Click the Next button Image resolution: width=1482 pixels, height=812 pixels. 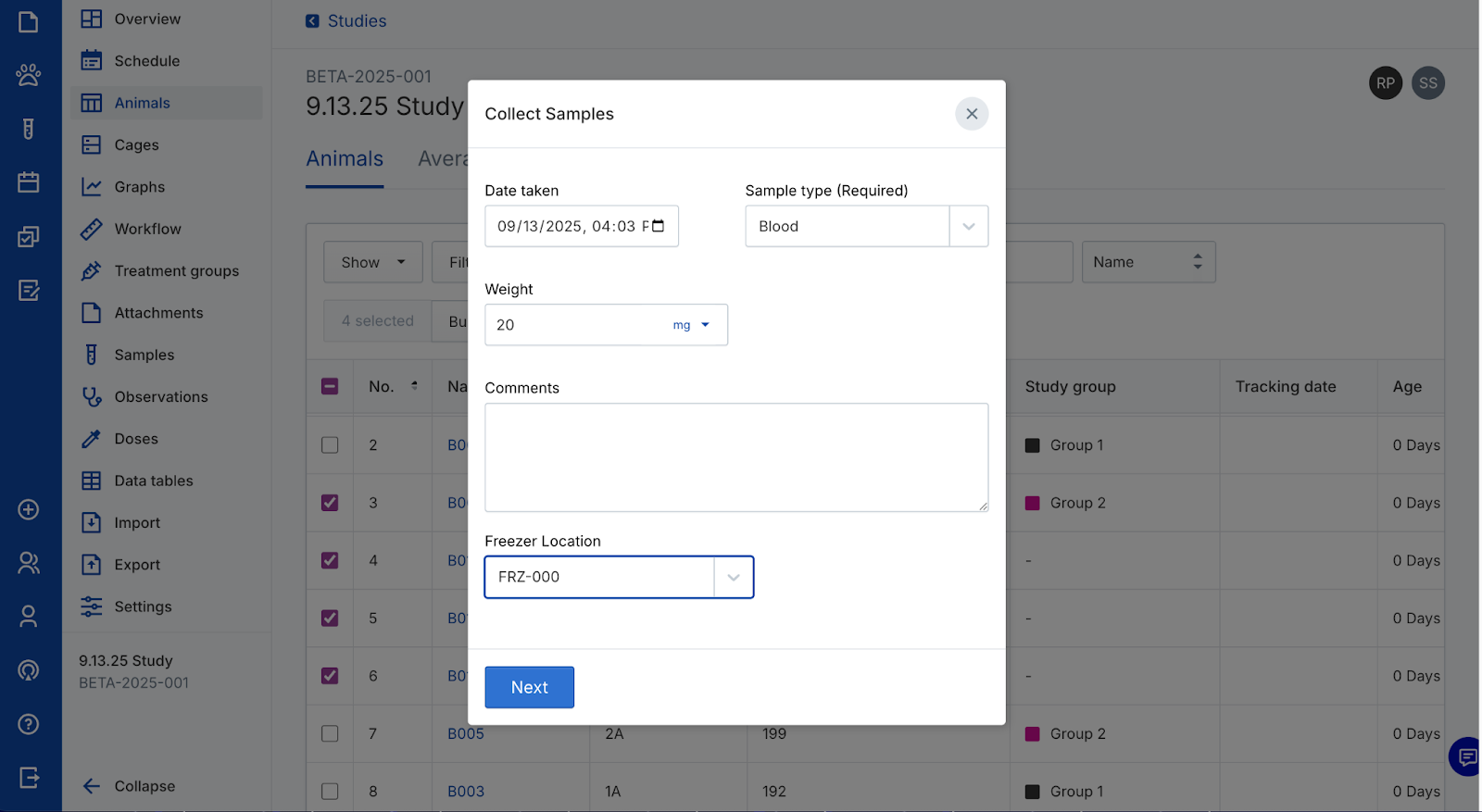point(529,688)
